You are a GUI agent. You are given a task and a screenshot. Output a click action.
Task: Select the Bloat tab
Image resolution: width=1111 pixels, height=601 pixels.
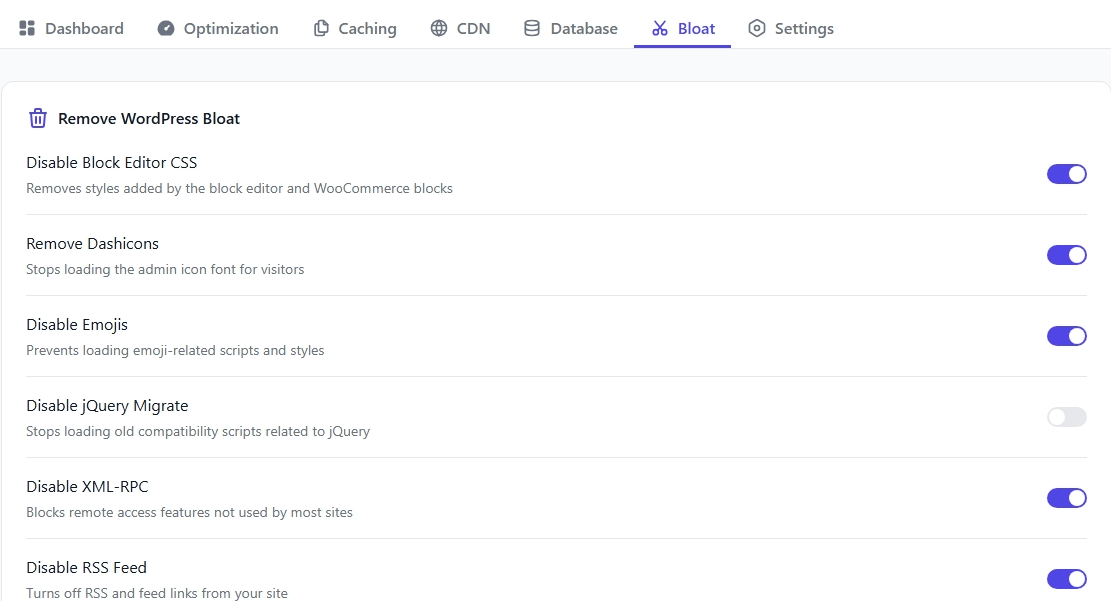coord(683,28)
